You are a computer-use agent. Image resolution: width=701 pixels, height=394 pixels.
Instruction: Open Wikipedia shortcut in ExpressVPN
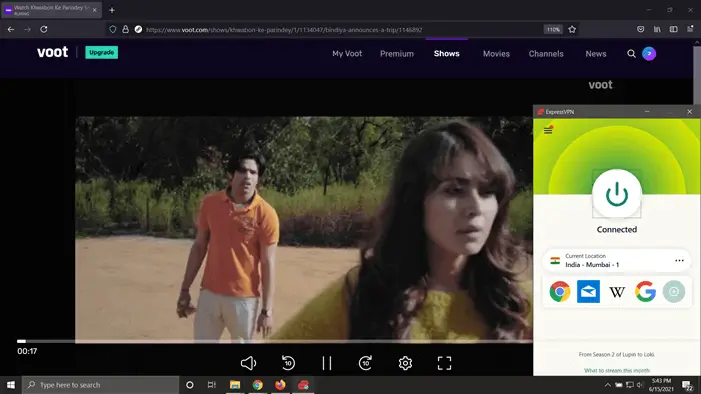pos(617,292)
